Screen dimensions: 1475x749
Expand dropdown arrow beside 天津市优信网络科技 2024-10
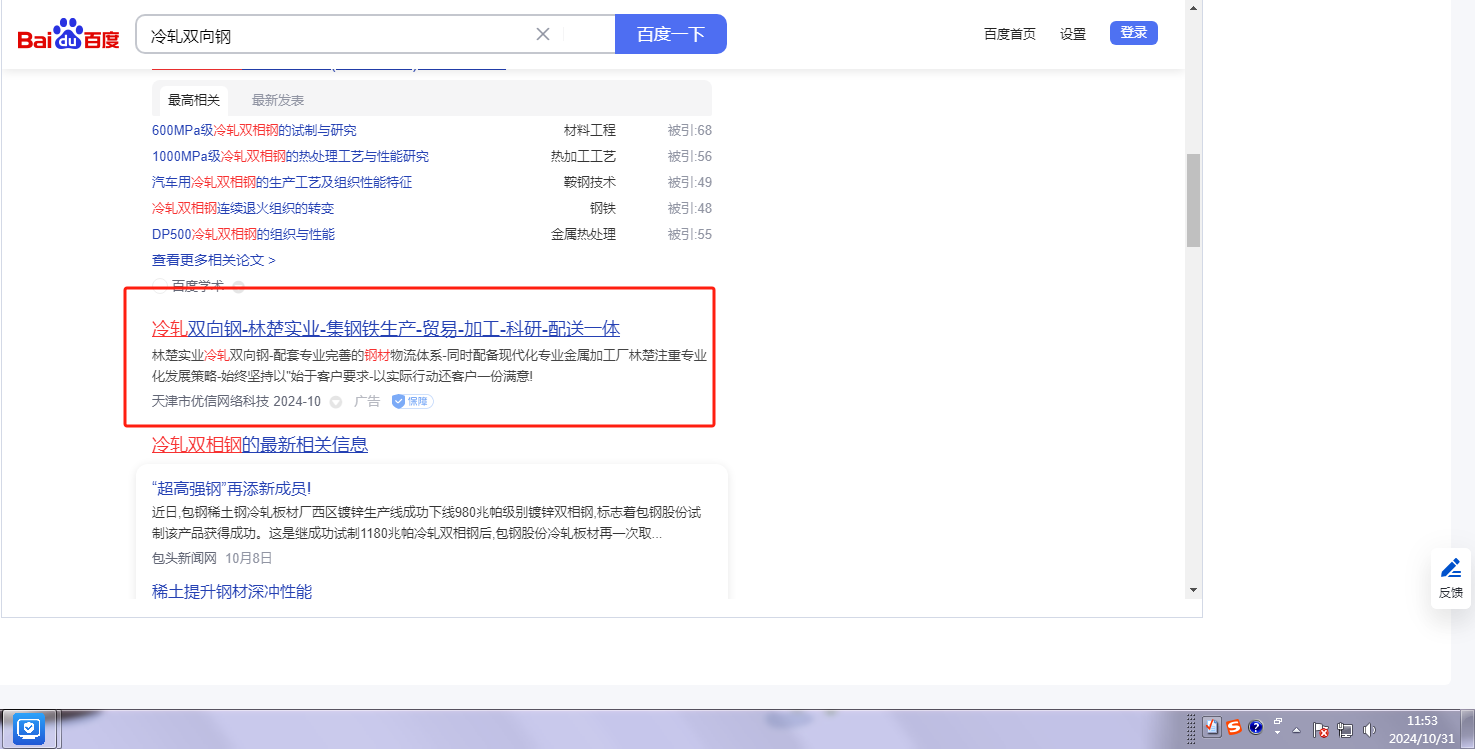(336, 402)
